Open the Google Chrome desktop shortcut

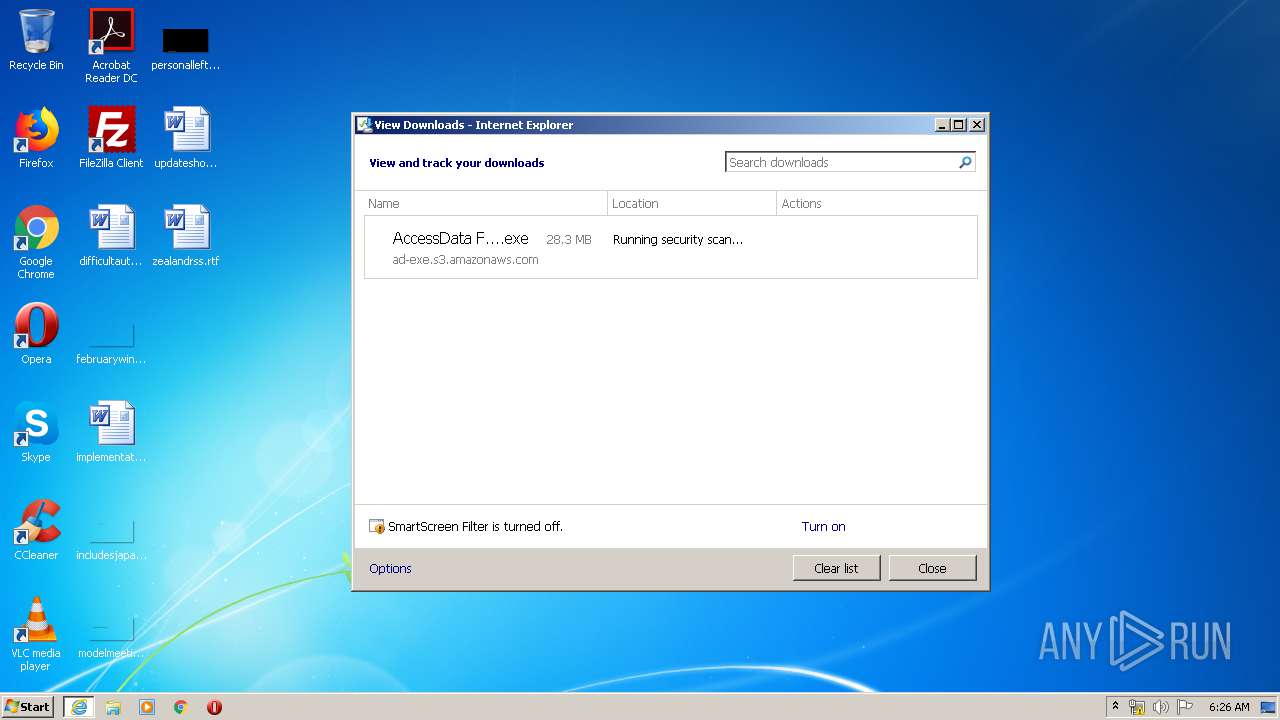coord(36,243)
